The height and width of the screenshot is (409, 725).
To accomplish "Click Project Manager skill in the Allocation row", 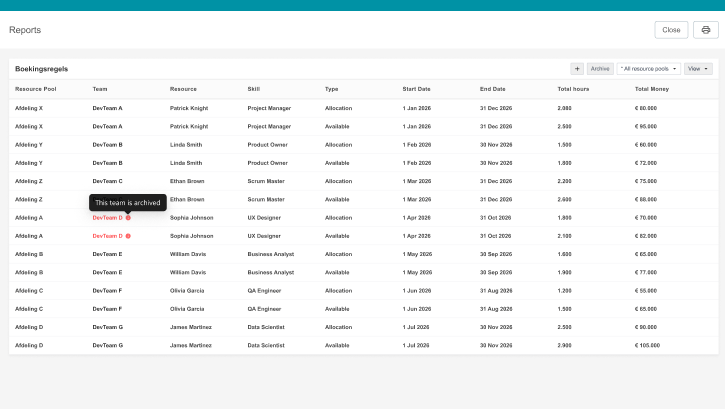I will tap(269, 108).
